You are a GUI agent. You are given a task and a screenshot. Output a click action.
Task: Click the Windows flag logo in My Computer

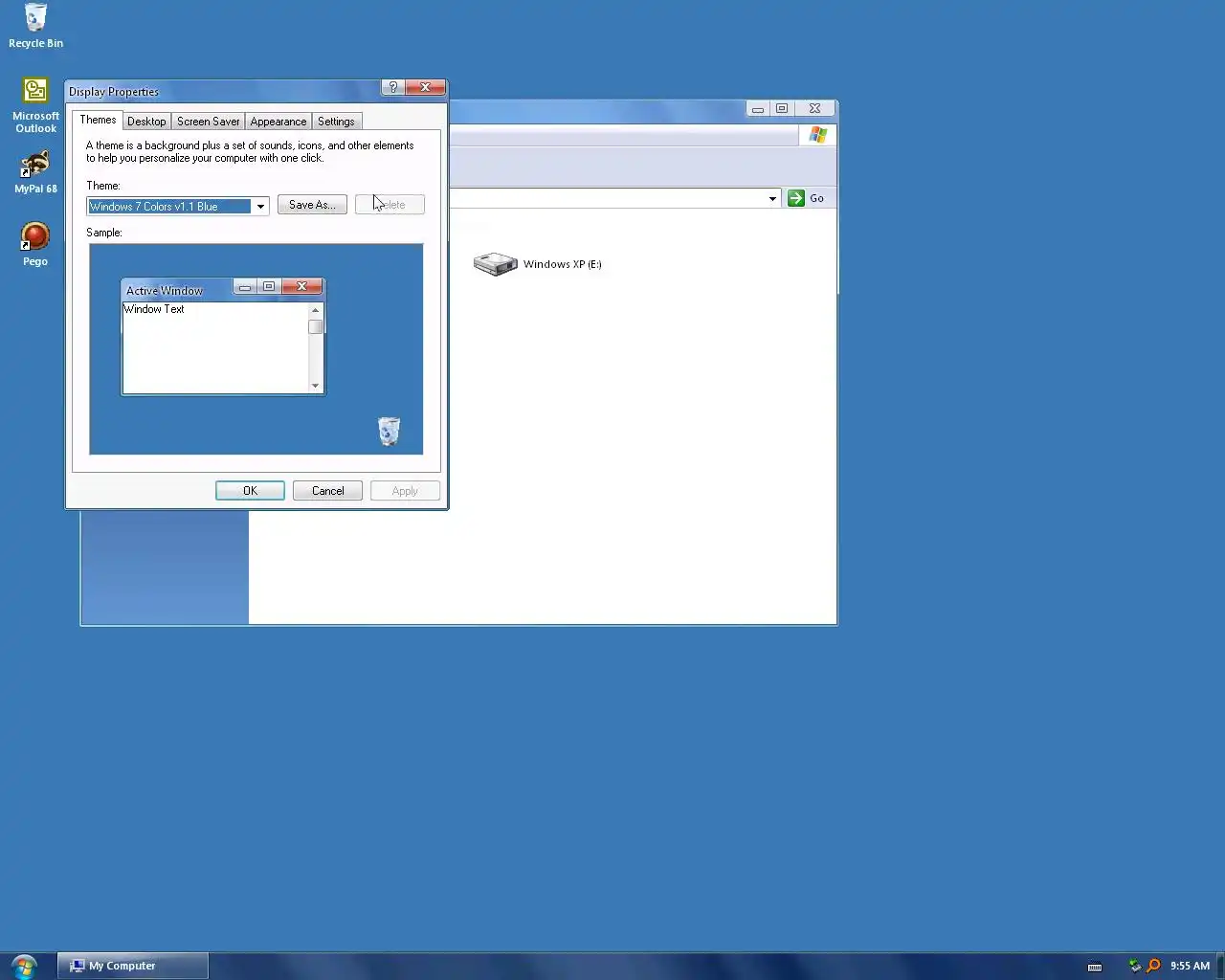click(817, 135)
